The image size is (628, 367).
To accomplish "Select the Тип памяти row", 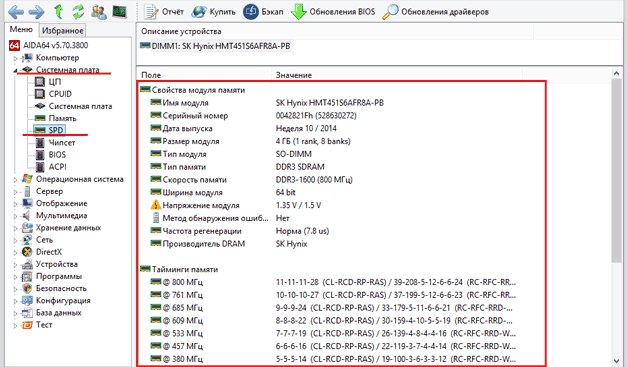I will pos(237,167).
